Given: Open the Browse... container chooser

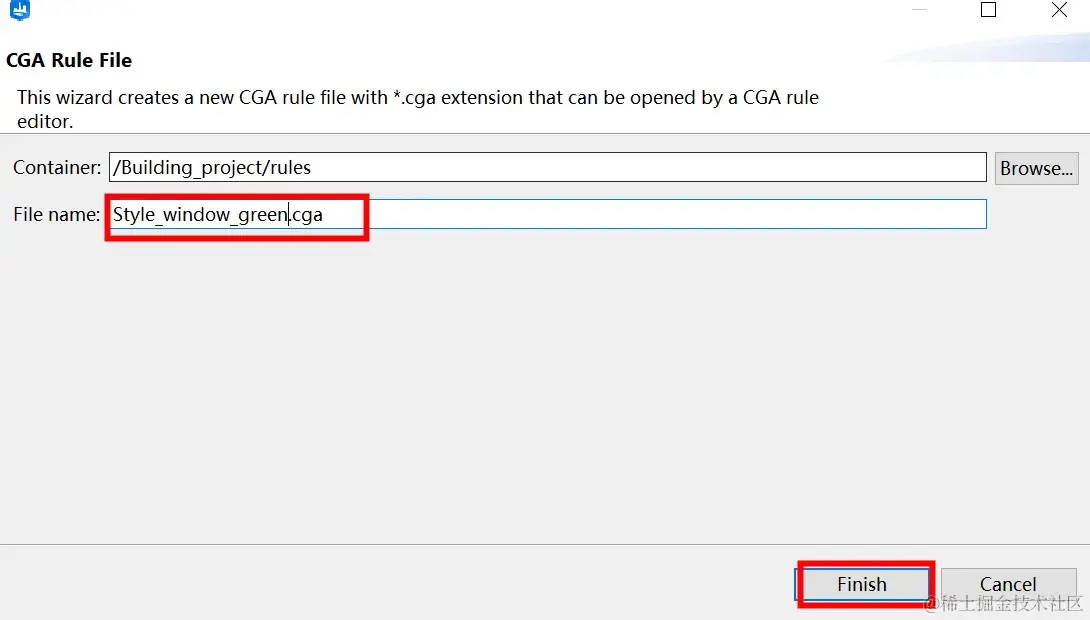Looking at the screenshot, I should coord(1036,168).
